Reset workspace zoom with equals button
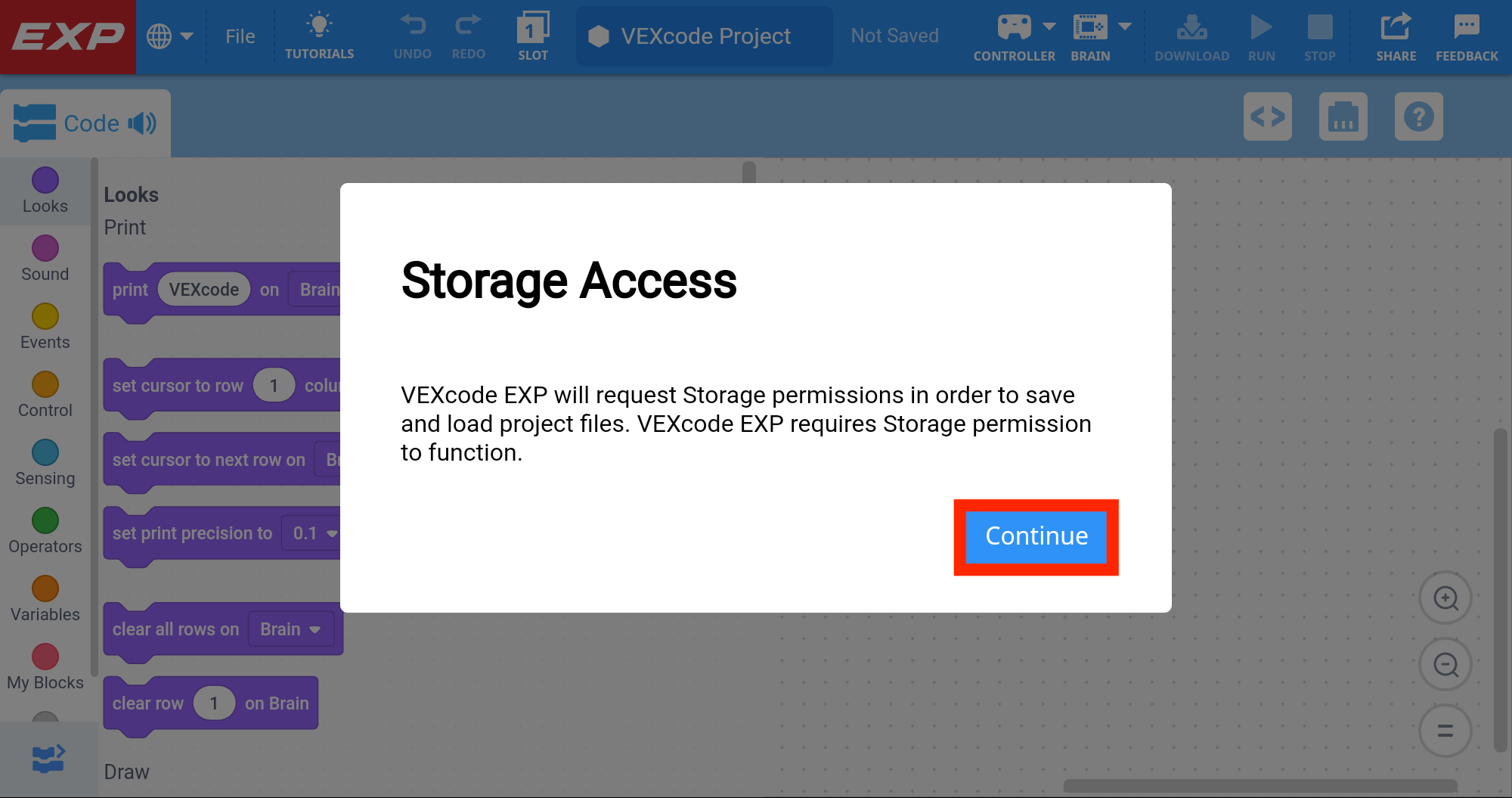The image size is (1512, 798). point(1445,731)
